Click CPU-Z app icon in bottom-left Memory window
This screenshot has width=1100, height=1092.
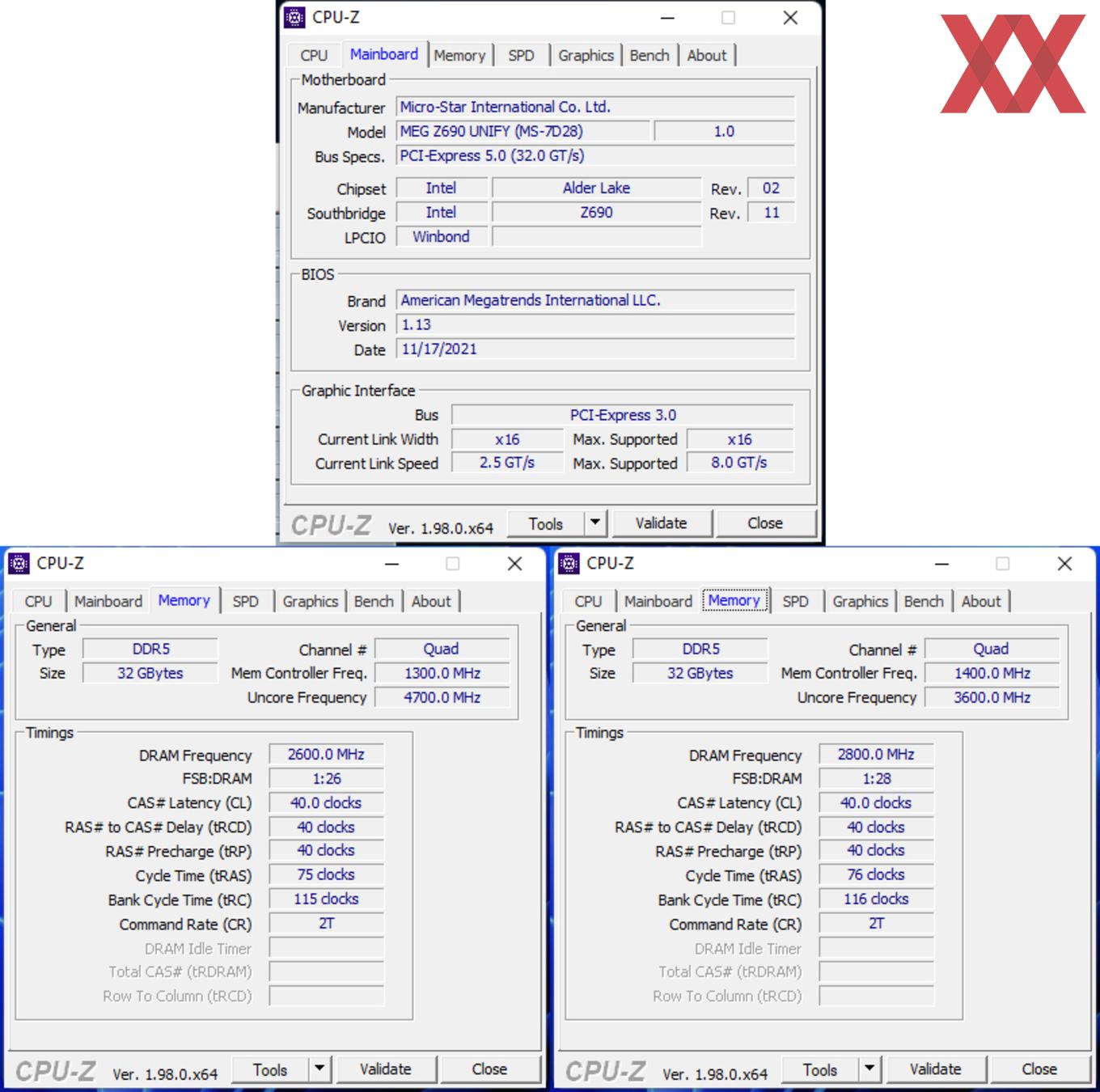(19, 563)
